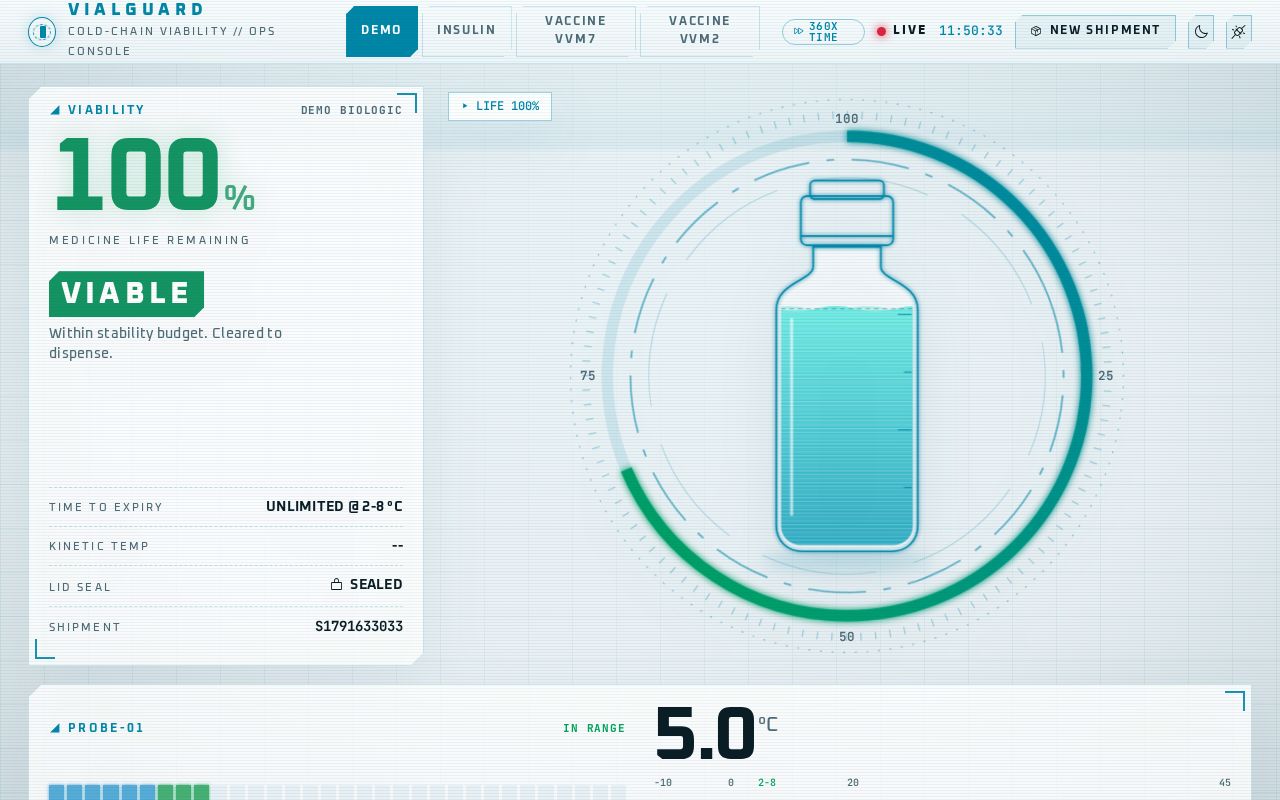Select the DEMO tab
This screenshot has height=800, width=1280.
pyautogui.click(x=381, y=31)
